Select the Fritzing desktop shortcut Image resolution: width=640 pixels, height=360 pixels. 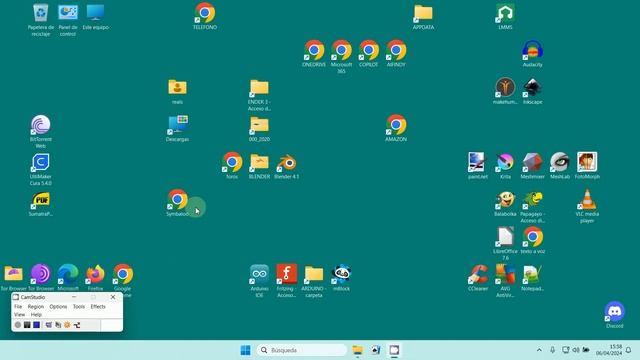[x=287, y=280]
